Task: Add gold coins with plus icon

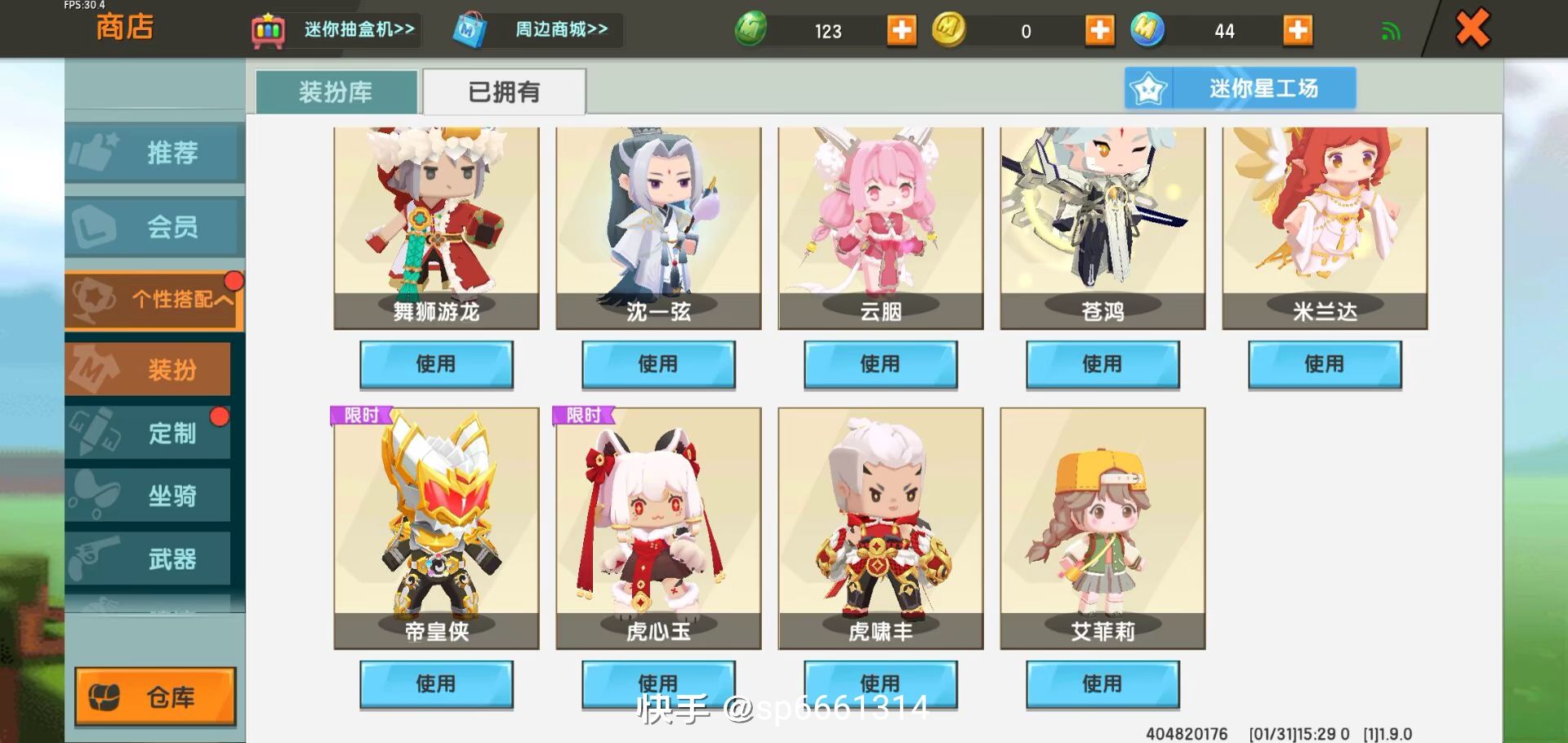Action: tap(1100, 31)
